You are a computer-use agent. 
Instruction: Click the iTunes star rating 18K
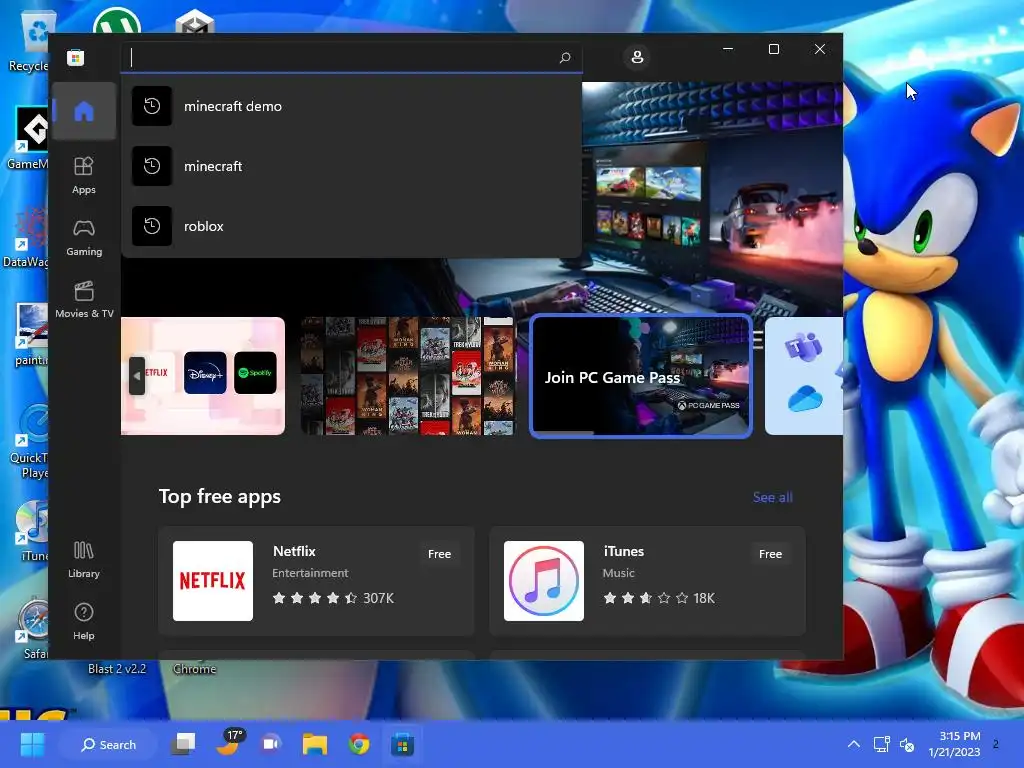click(x=659, y=598)
